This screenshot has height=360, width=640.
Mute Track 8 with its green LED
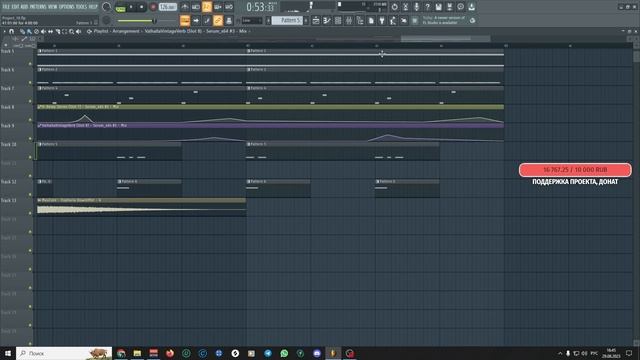(x=30, y=120)
